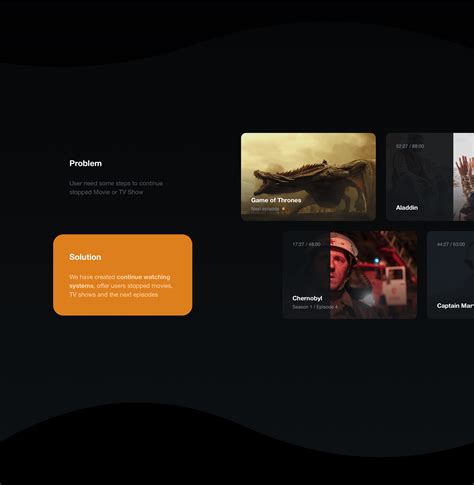Click the Problem heading

(86, 163)
